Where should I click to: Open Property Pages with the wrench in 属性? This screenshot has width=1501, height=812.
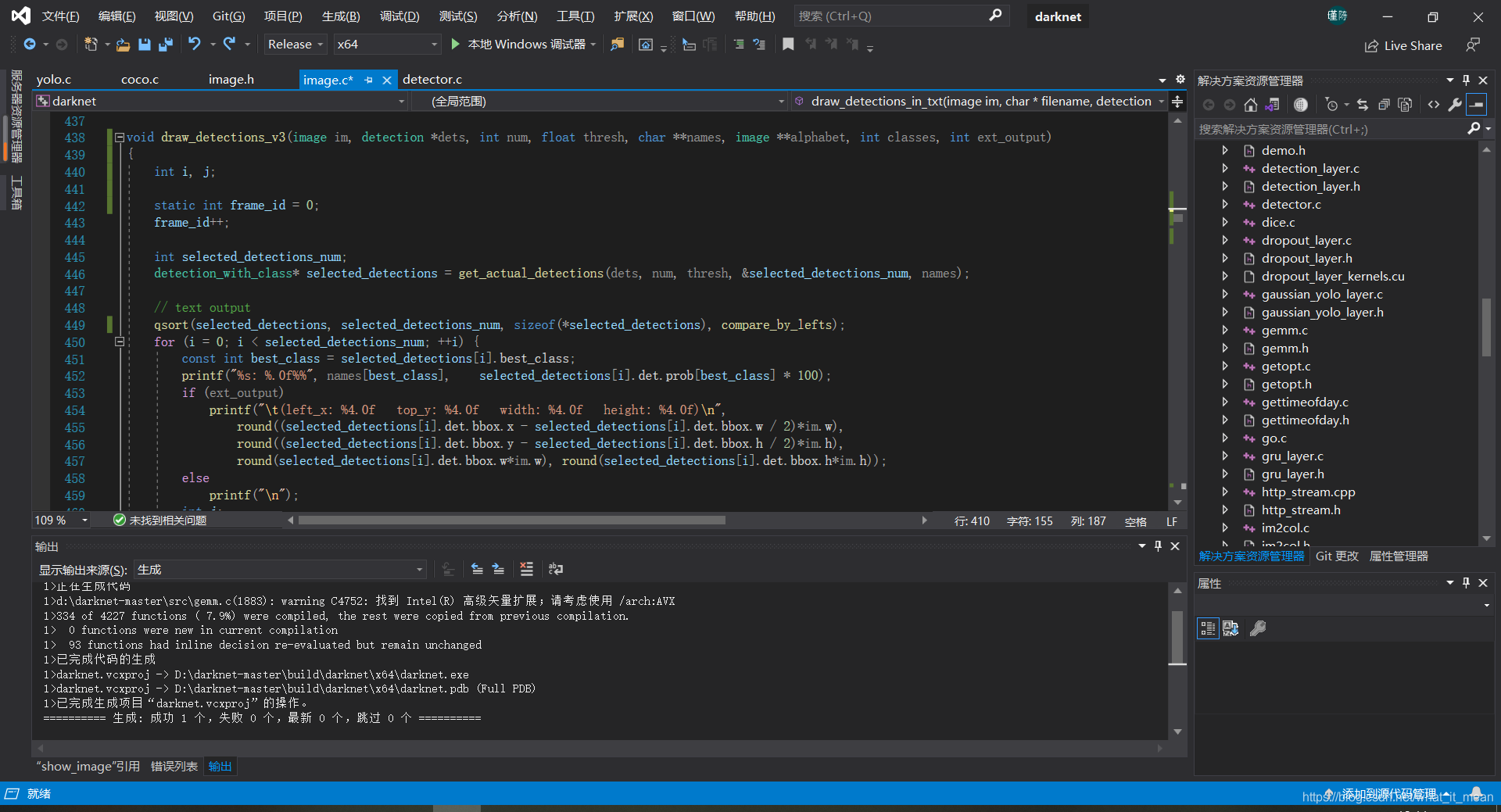pos(1258,628)
